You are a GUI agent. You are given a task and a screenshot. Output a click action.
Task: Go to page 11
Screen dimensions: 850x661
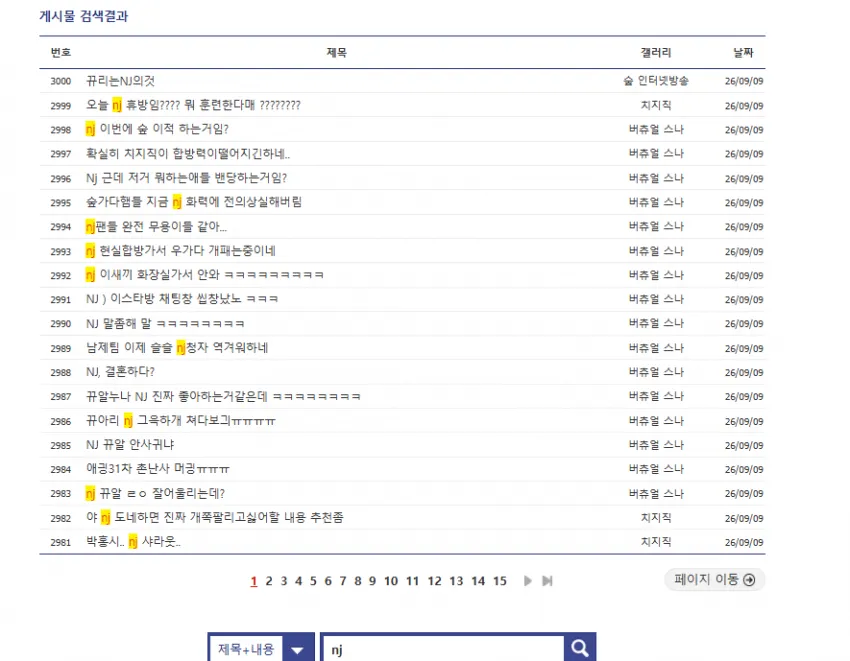(x=413, y=581)
